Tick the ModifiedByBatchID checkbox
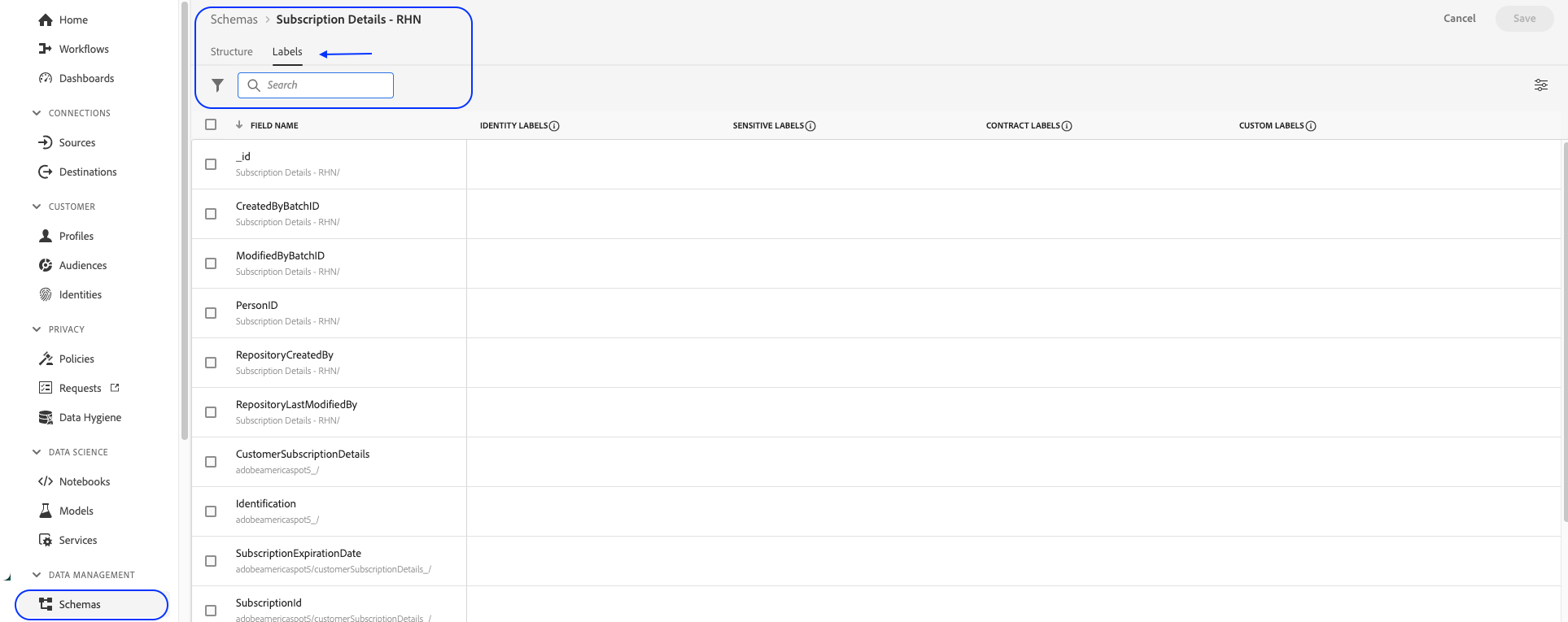The image size is (1568, 622). [x=211, y=263]
